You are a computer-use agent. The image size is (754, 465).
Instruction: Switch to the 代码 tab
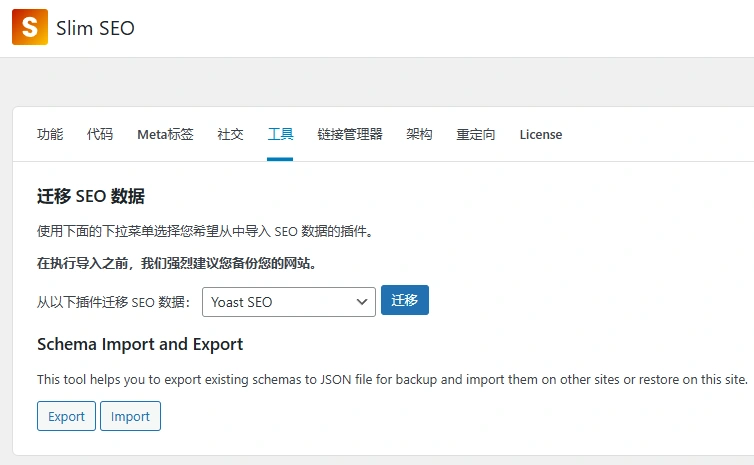click(x=100, y=134)
